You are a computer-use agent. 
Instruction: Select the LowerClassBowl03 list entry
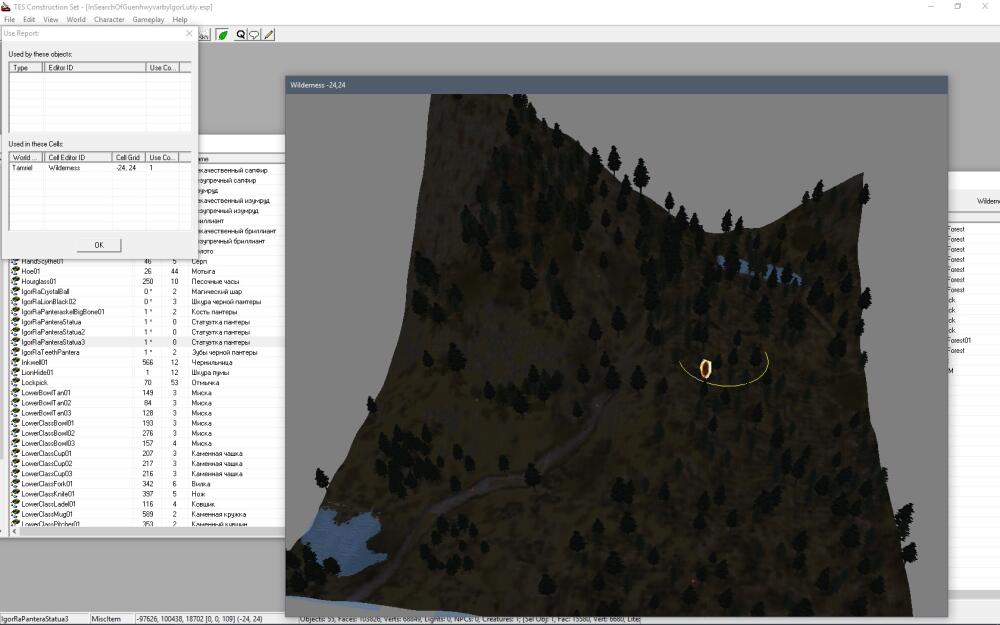coord(48,443)
